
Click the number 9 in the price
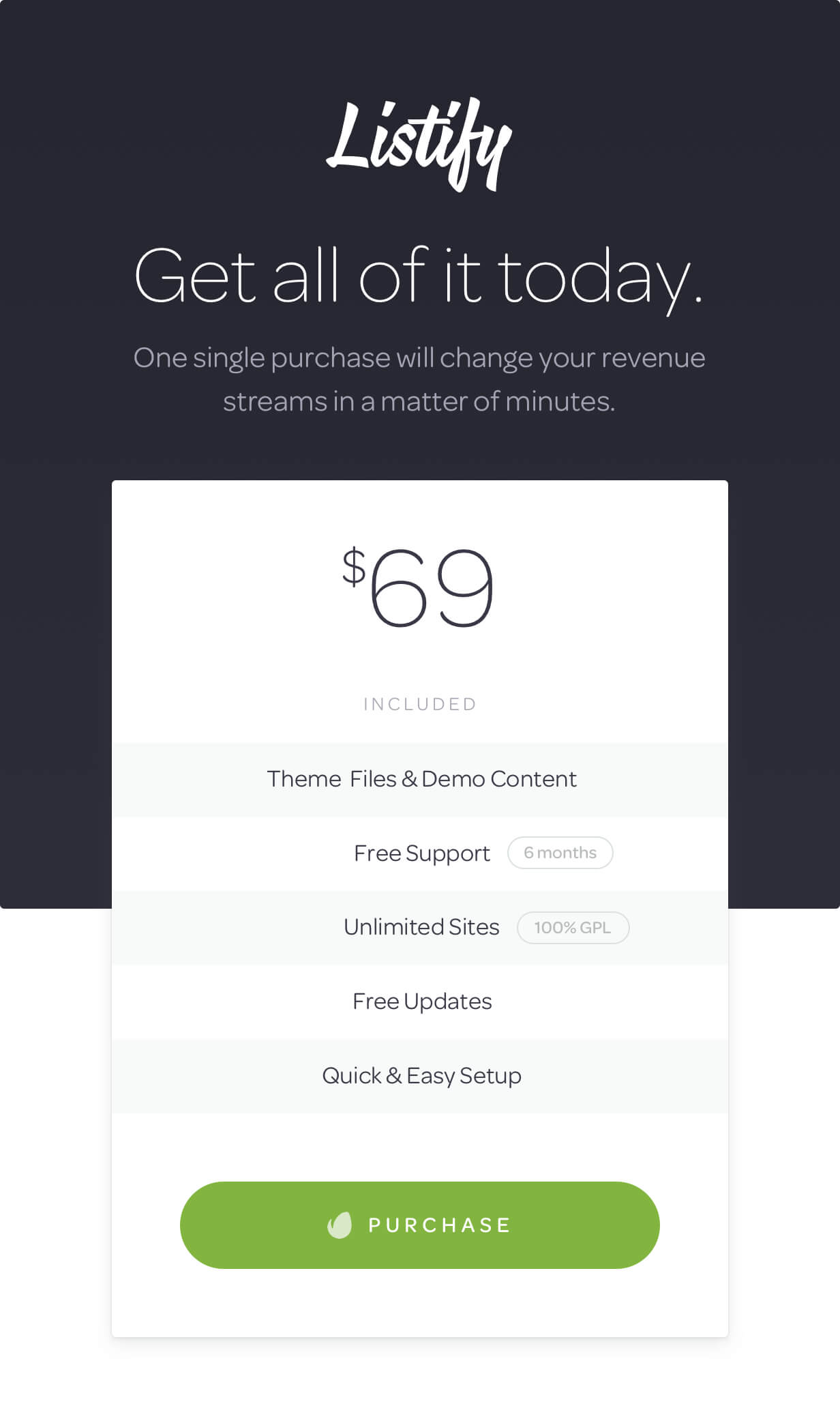(x=465, y=587)
